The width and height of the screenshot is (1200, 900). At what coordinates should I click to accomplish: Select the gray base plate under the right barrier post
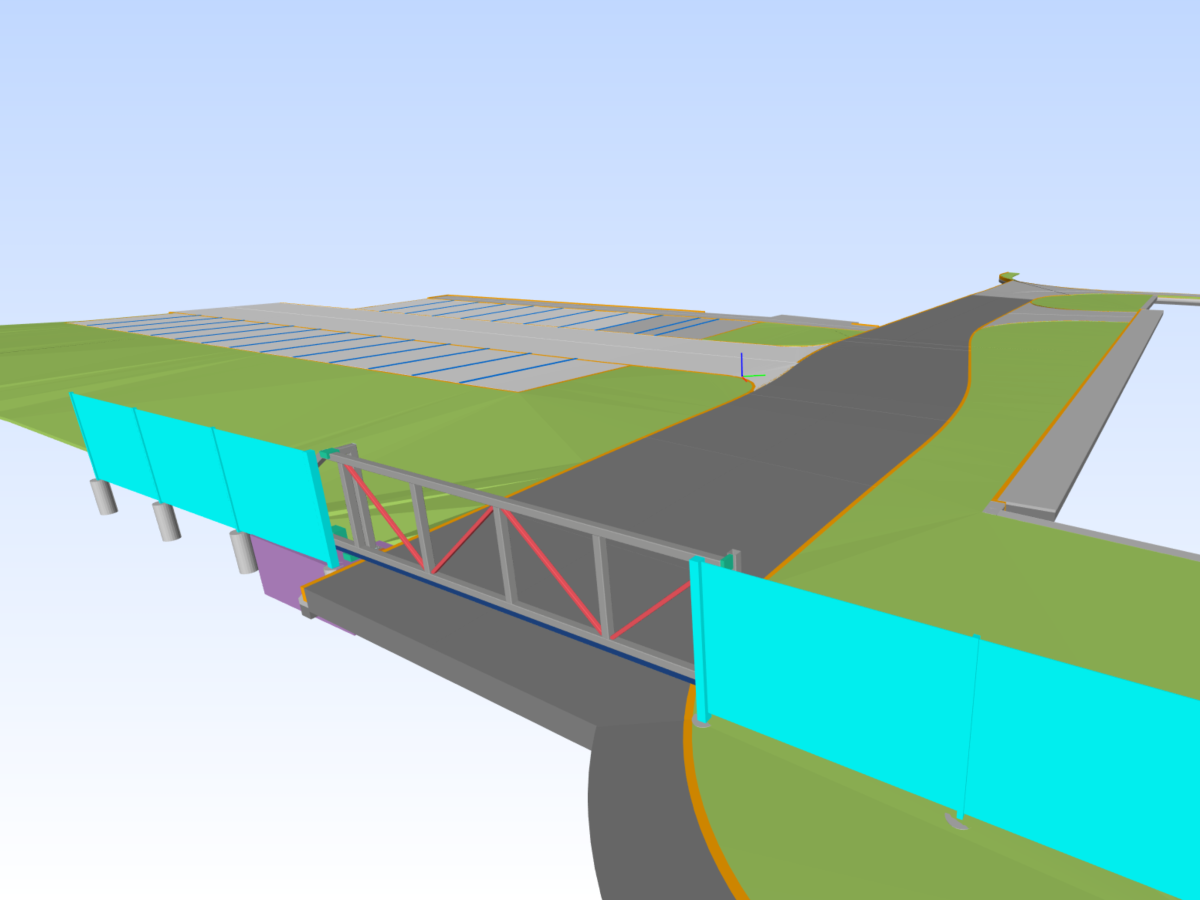(957, 822)
